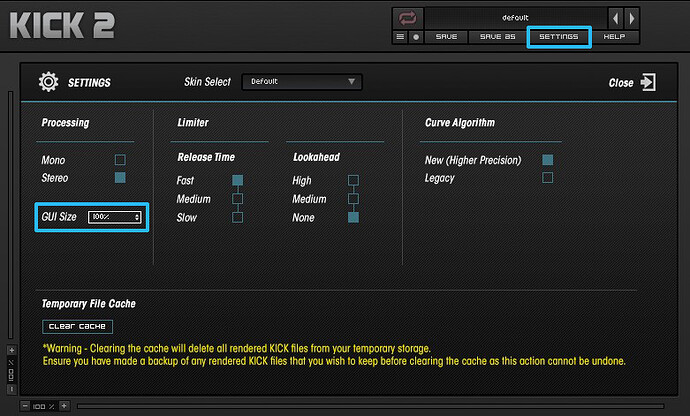Go to the next preset arrow
This screenshot has height=416, width=690.
coord(631,18)
